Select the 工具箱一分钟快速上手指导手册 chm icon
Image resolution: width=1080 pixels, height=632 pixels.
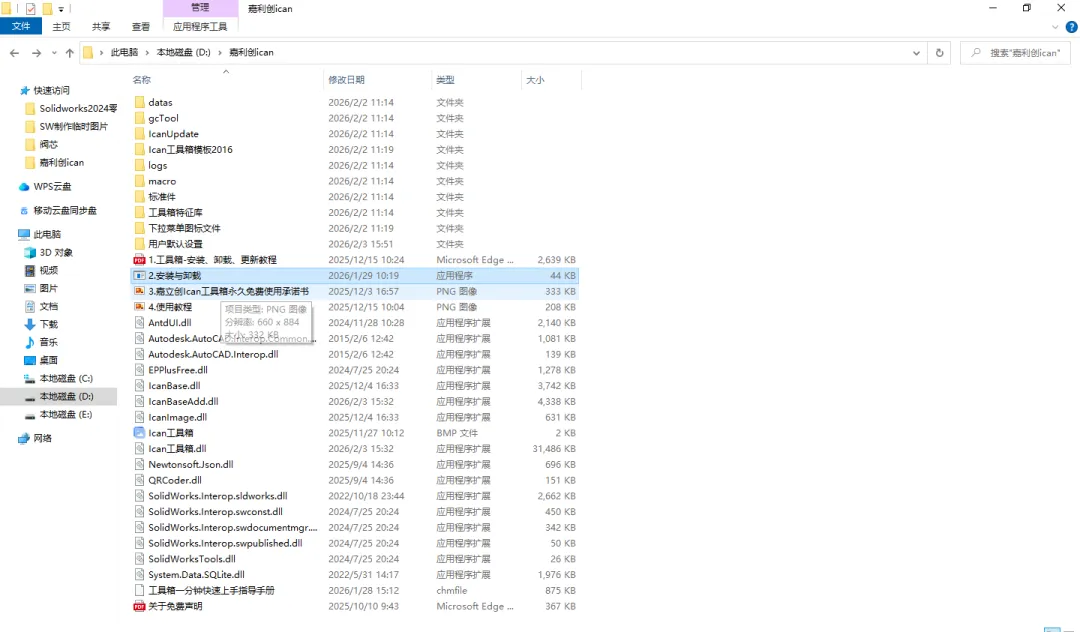[x=139, y=591]
